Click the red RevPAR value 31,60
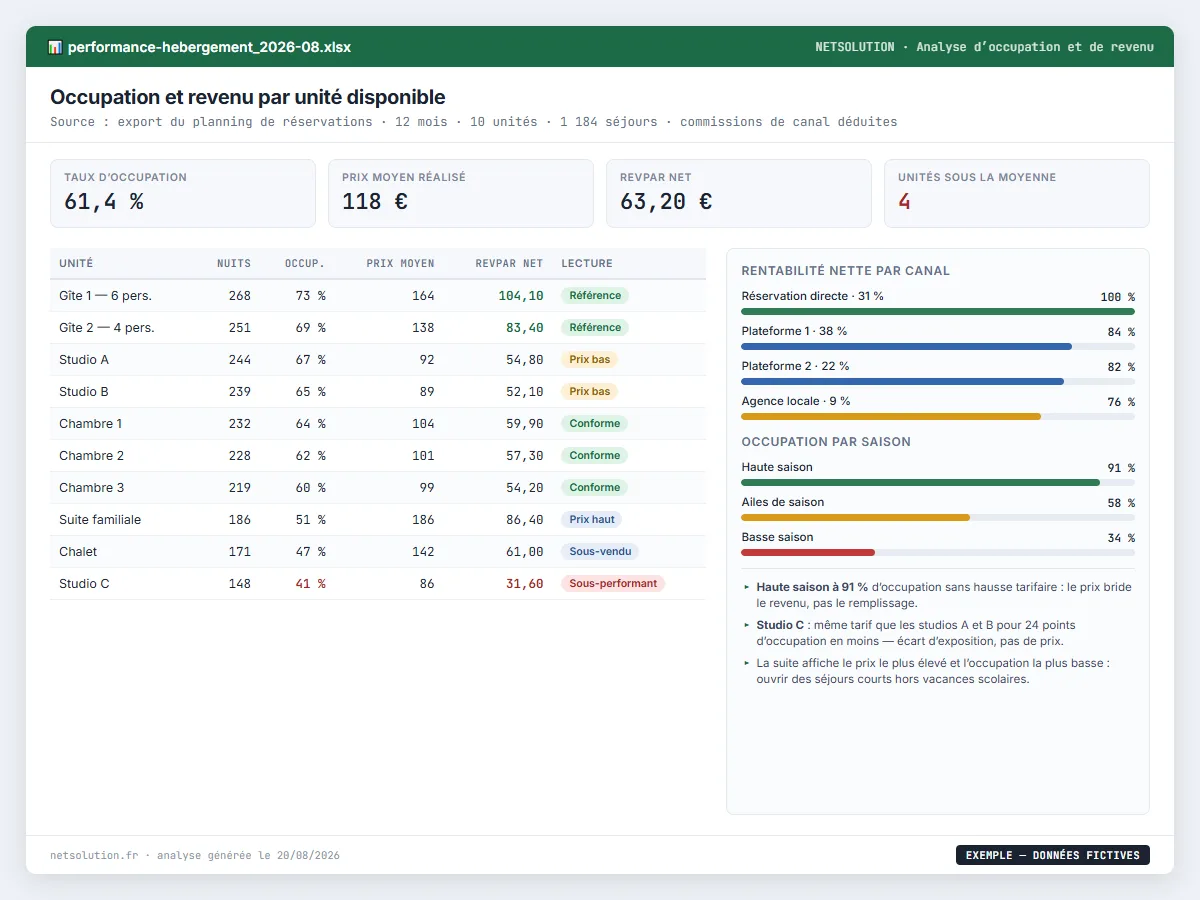Image resolution: width=1200 pixels, height=900 pixels. point(525,584)
